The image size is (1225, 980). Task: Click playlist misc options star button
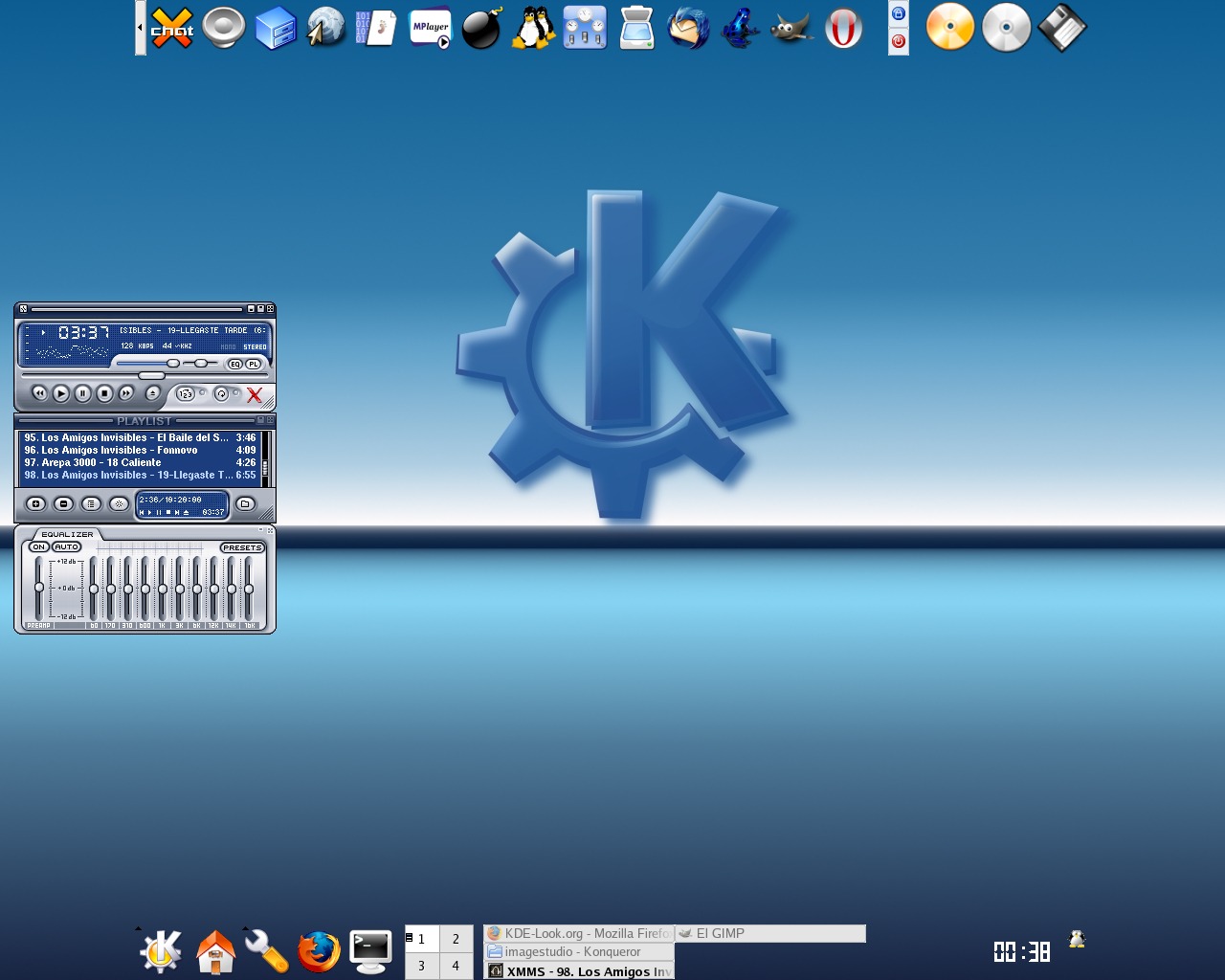119,503
